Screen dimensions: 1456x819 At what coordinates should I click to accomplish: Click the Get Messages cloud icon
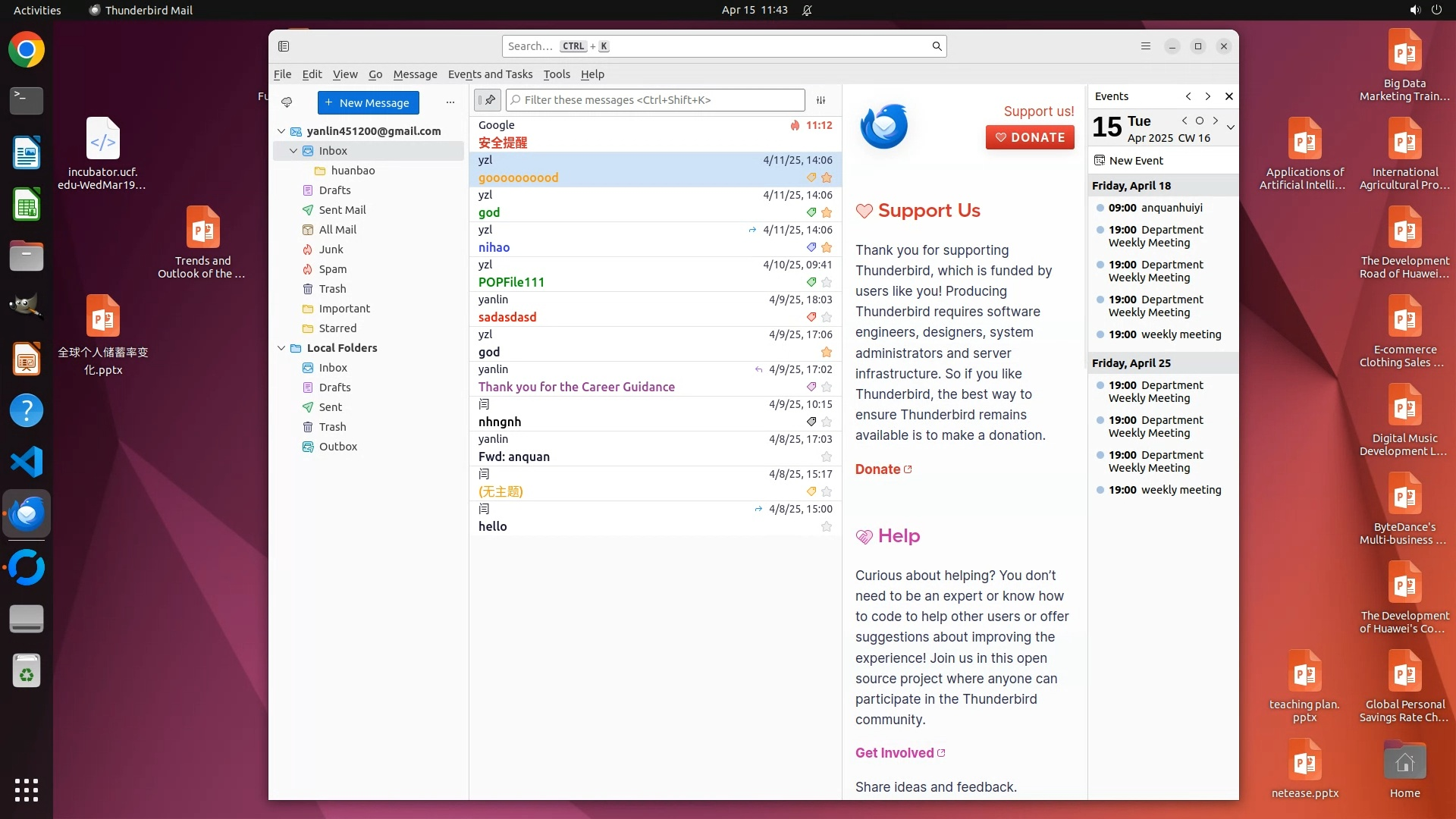287,102
